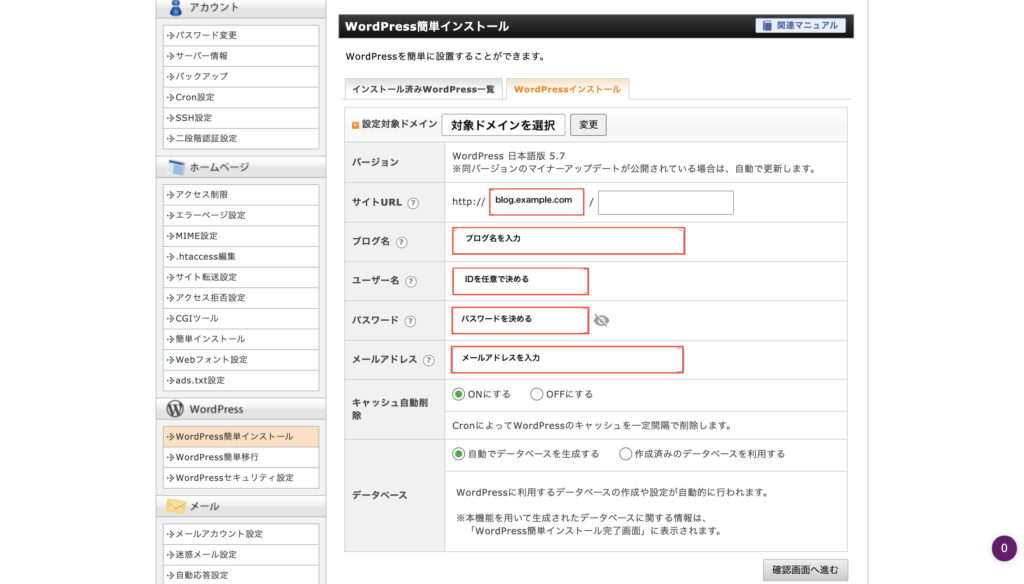Image resolution: width=1024 pixels, height=584 pixels.
Task: Open MIME設定 in sidebar
Action: (241, 236)
